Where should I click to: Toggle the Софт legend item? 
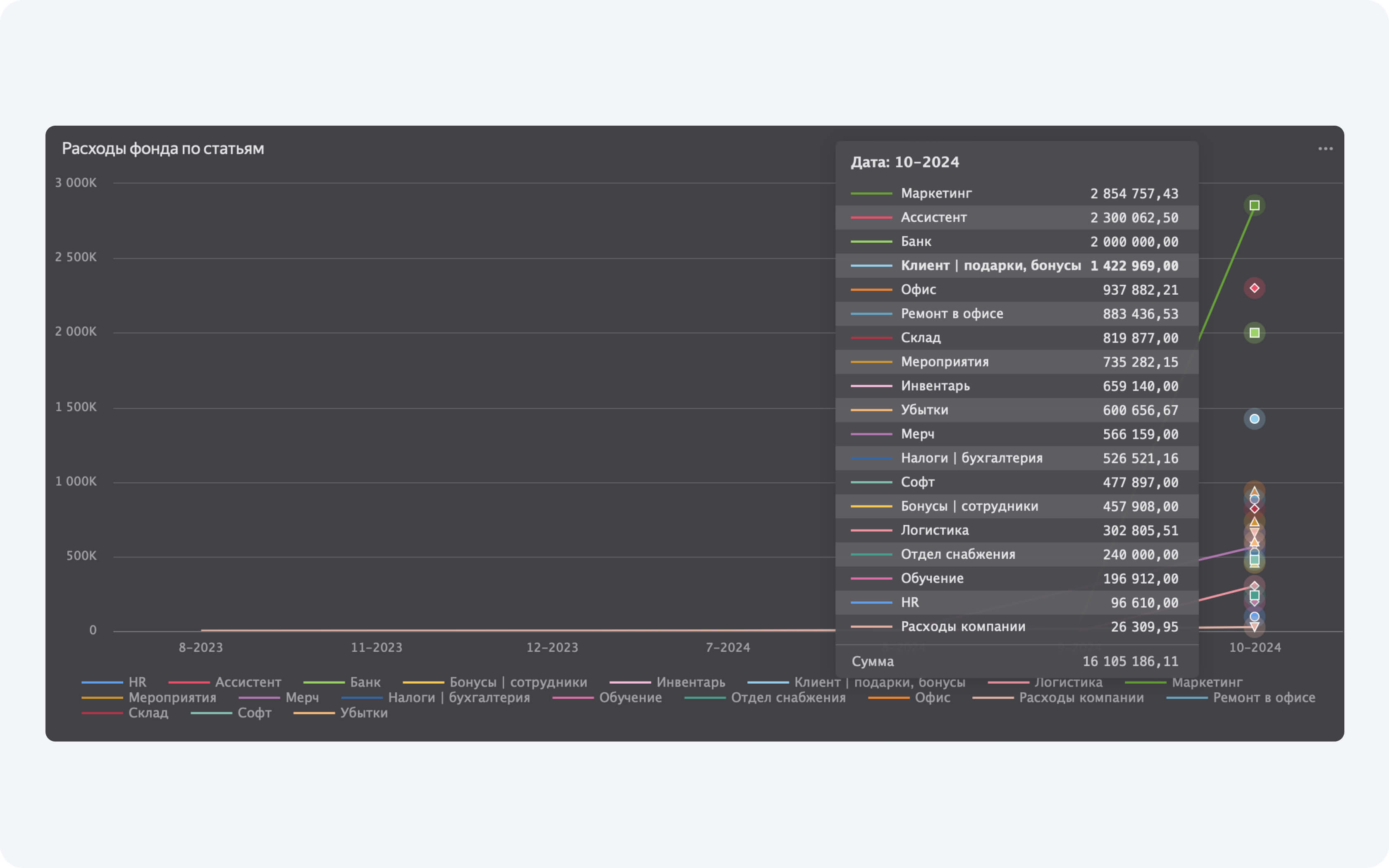(254, 713)
